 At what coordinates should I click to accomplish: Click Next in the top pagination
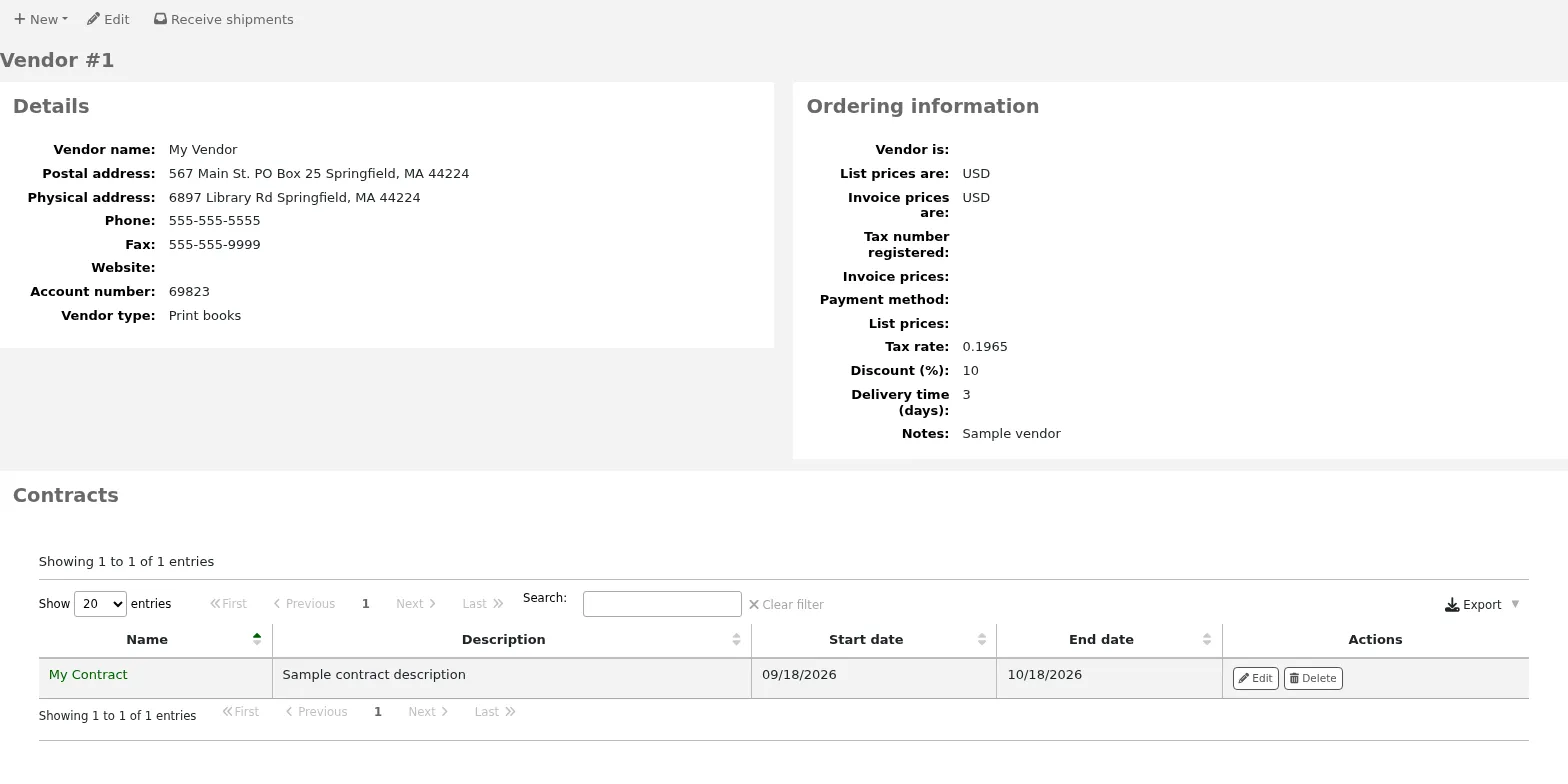416,604
